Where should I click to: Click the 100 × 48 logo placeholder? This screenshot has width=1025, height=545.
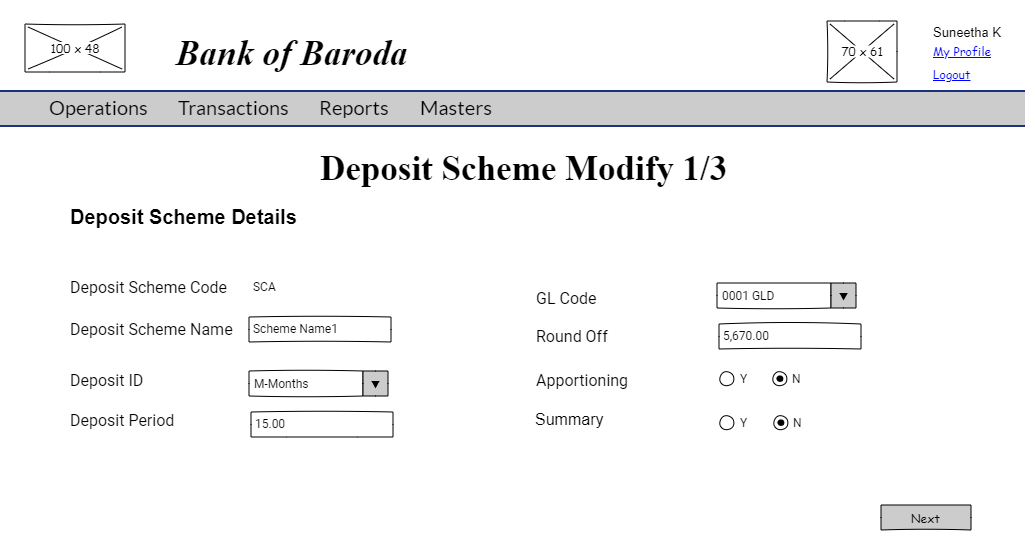[75, 48]
